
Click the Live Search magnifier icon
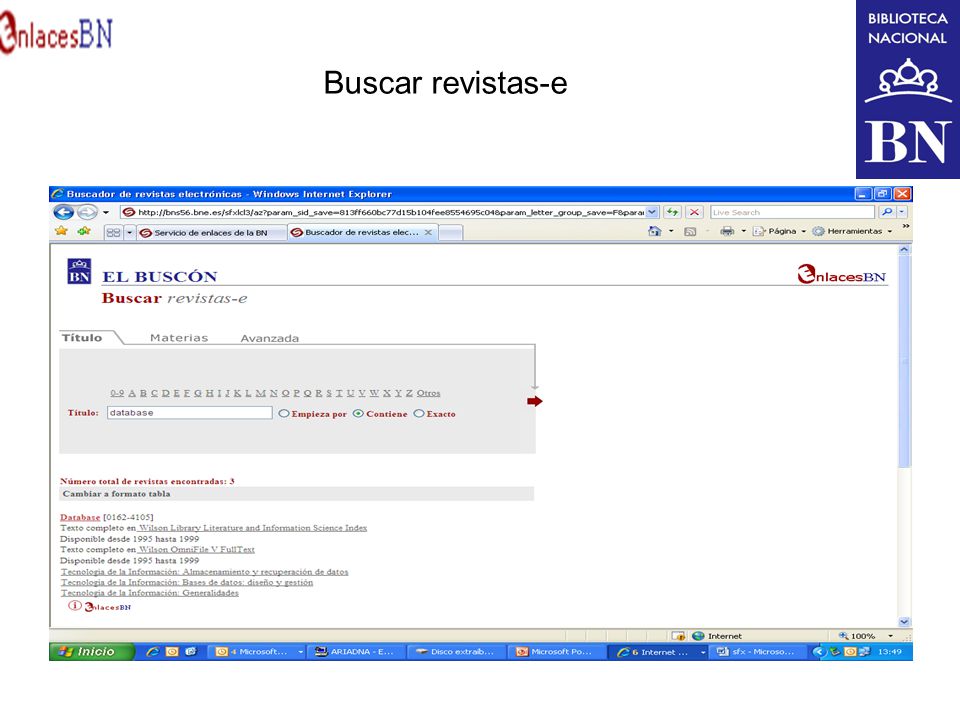[x=887, y=212]
